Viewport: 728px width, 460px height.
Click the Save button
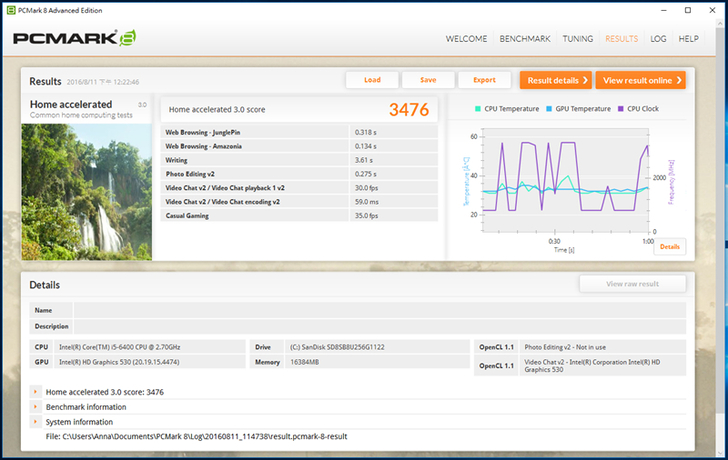coord(428,80)
